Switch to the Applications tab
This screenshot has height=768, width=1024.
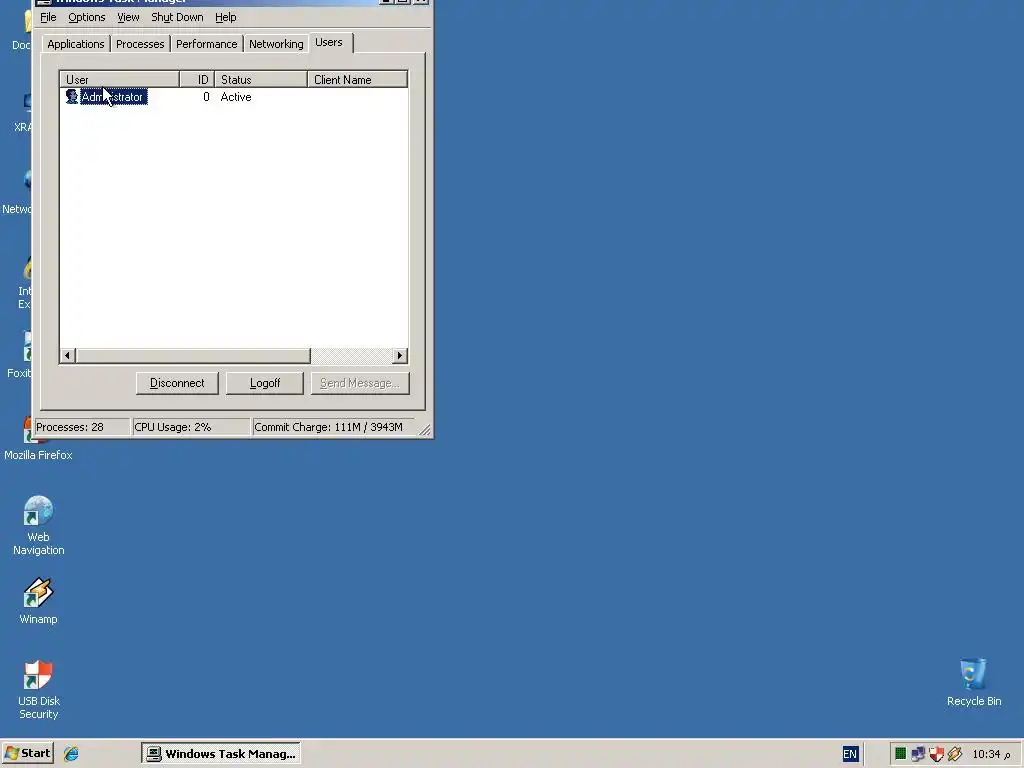click(x=76, y=44)
